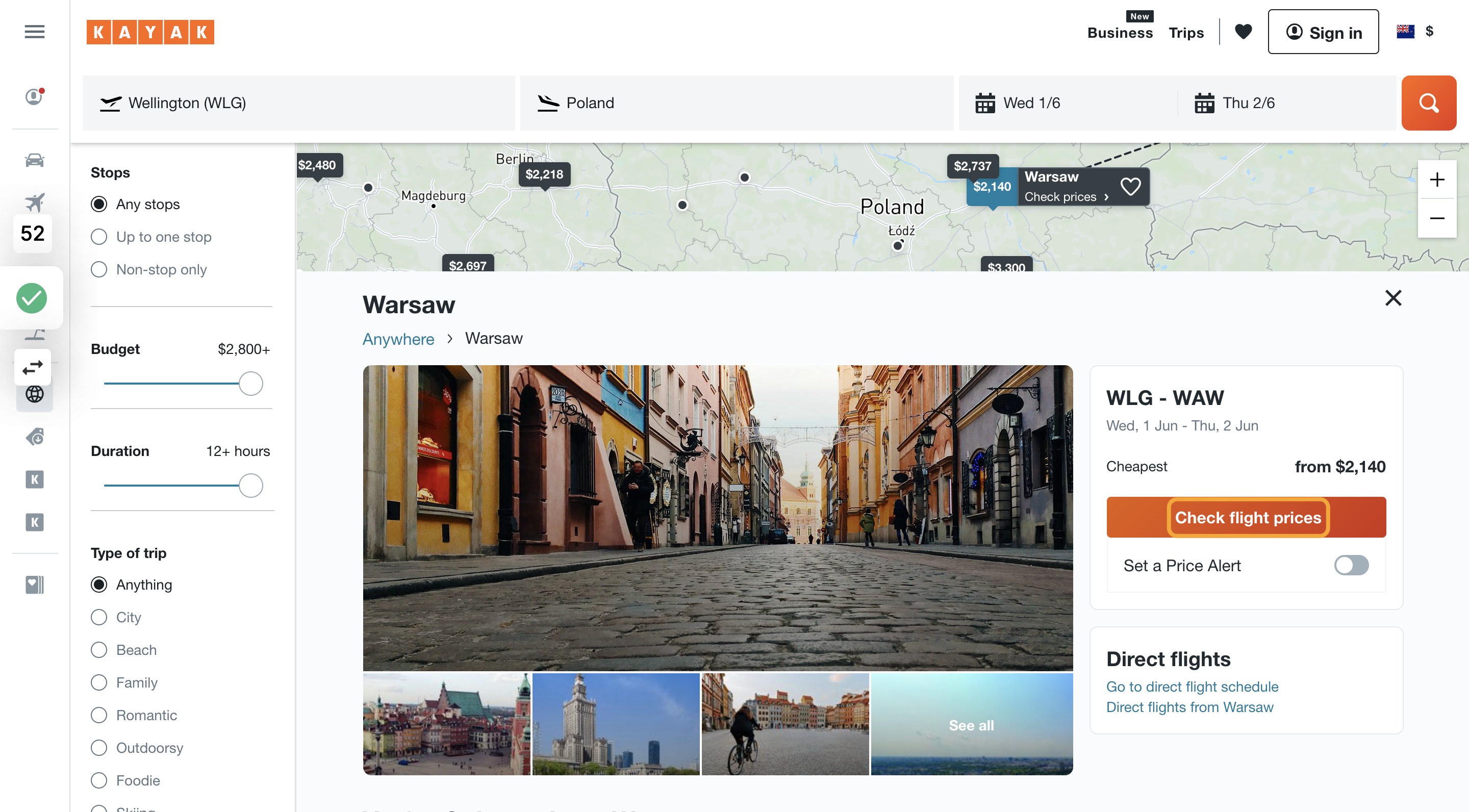The image size is (1469, 812).
Task: Open the $ currency selector
Action: [1429, 31]
